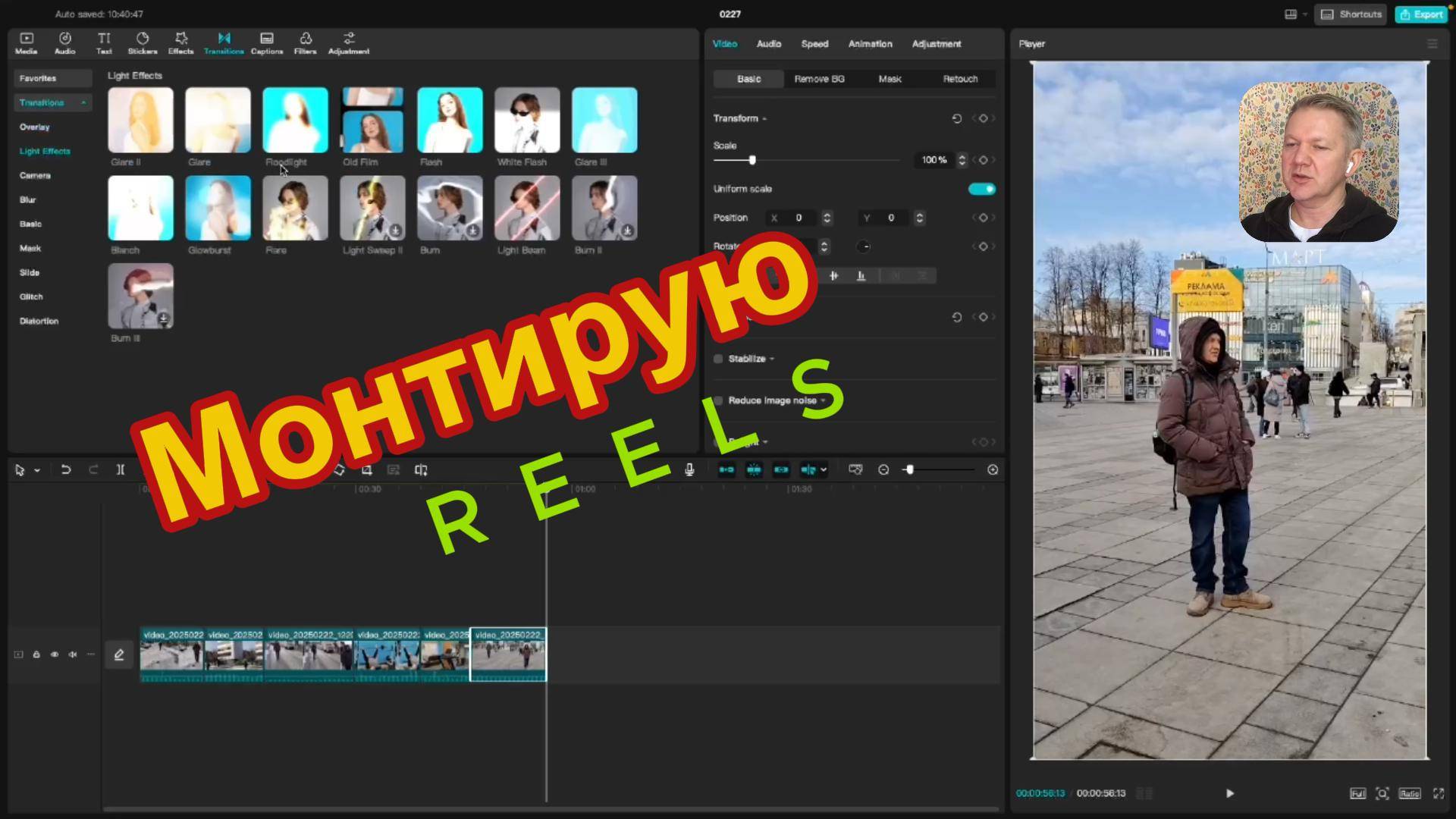This screenshot has height=819, width=1456.
Task: Collapse the Transform section
Action: coord(764,118)
